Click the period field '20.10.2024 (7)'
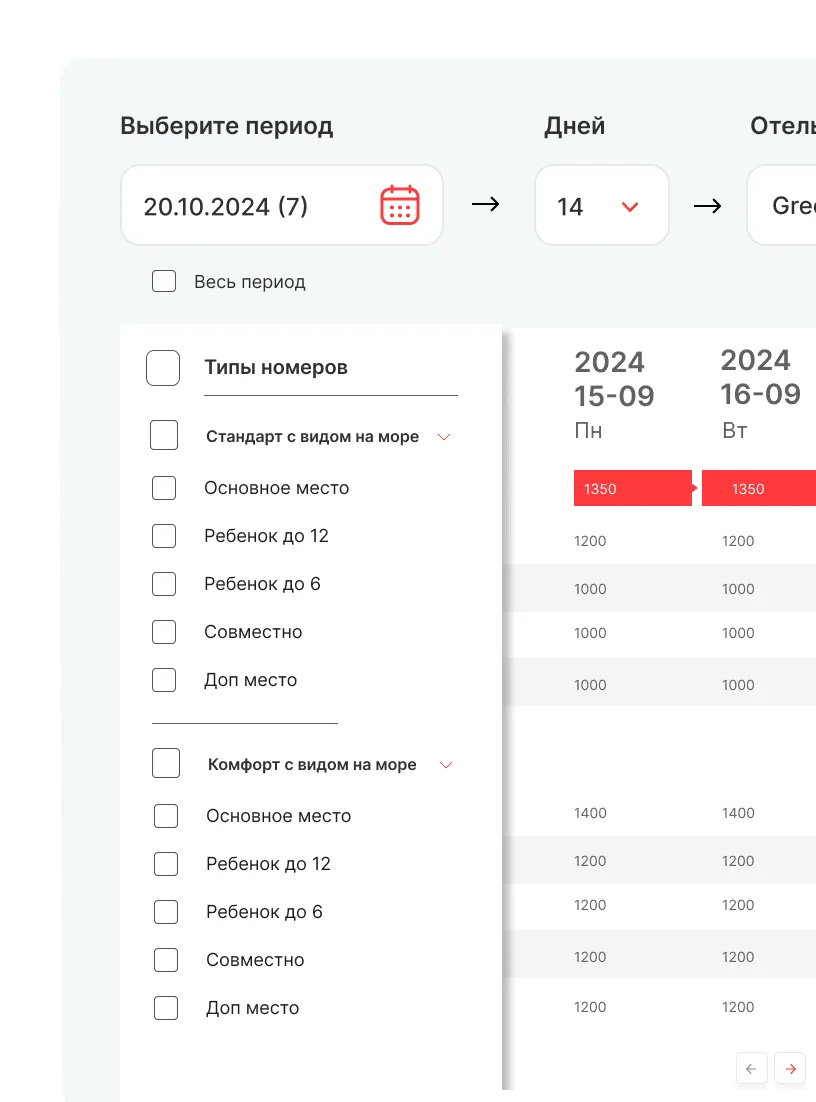This screenshot has height=1102, width=816. [282, 205]
